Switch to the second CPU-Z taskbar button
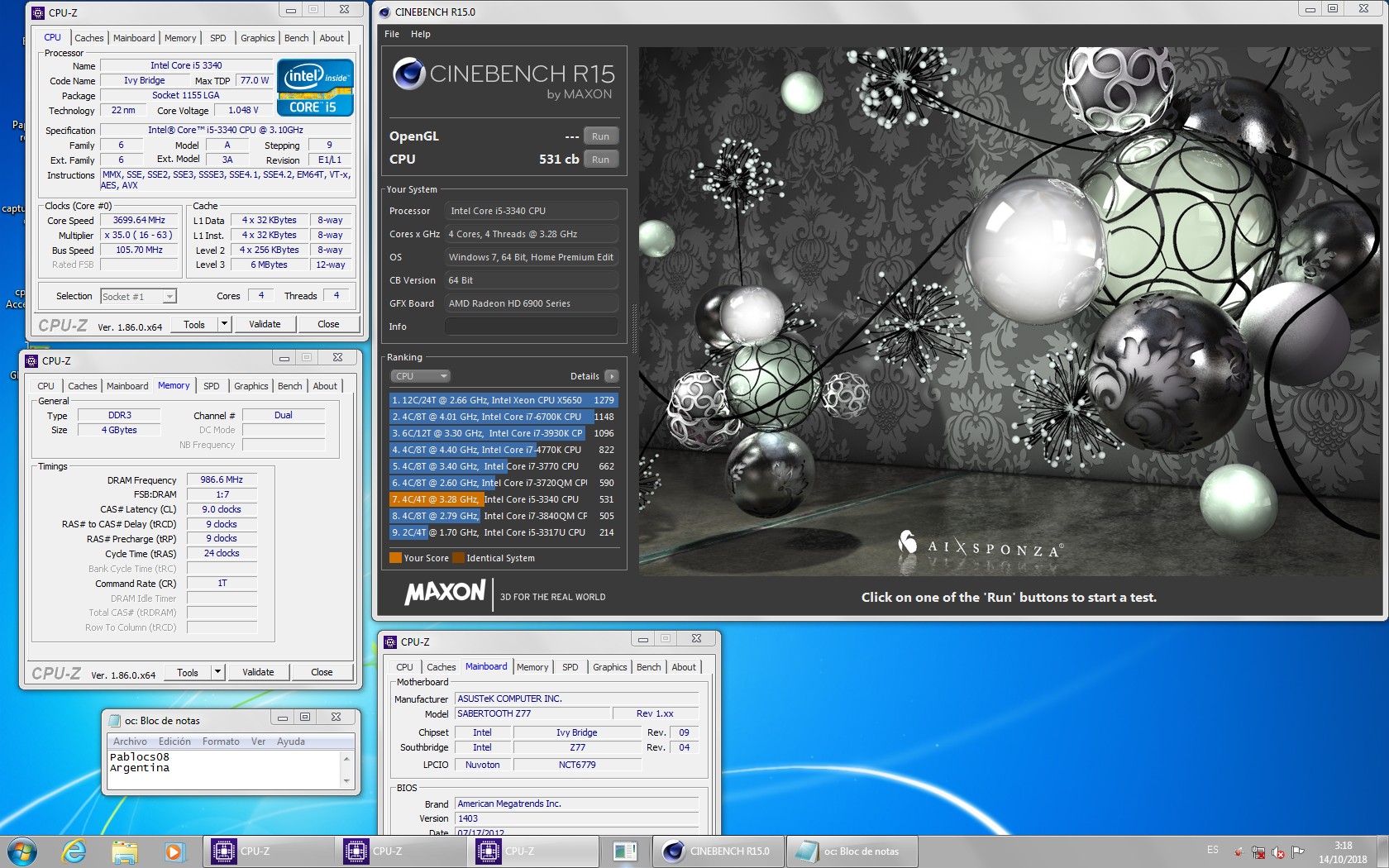Screen dimensions: 1389x868 coord(401,851)
